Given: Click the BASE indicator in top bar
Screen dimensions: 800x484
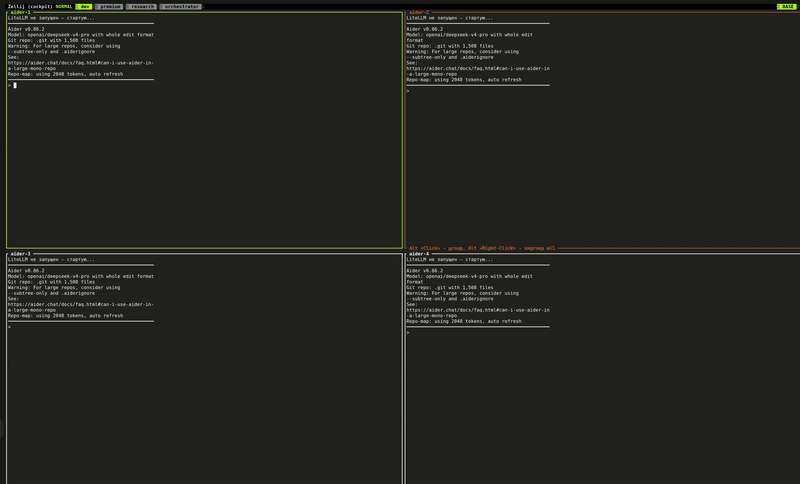Looking at the screenshot, I should tap(786, 7).
